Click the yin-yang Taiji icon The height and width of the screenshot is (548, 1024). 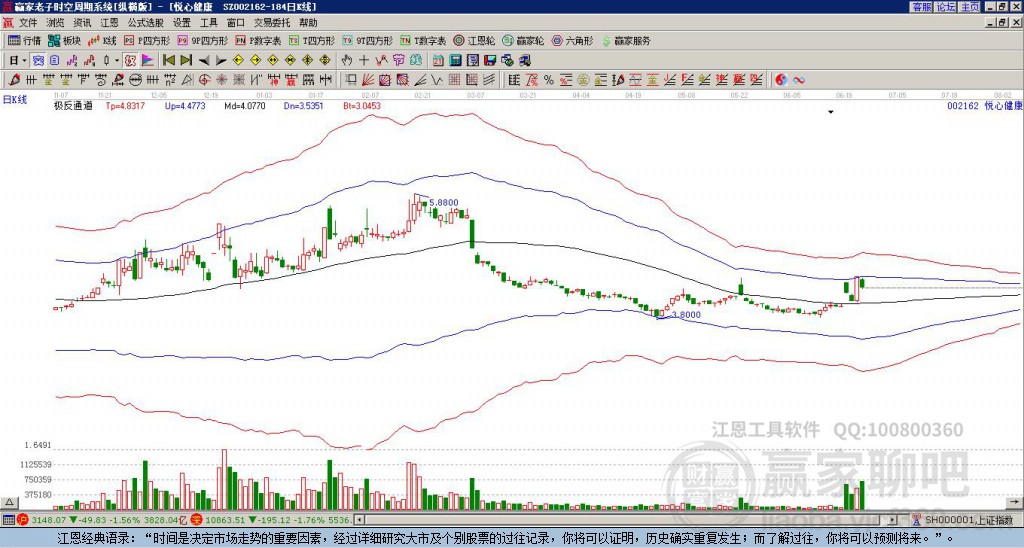pyautogui.click(x=781, y=80)
